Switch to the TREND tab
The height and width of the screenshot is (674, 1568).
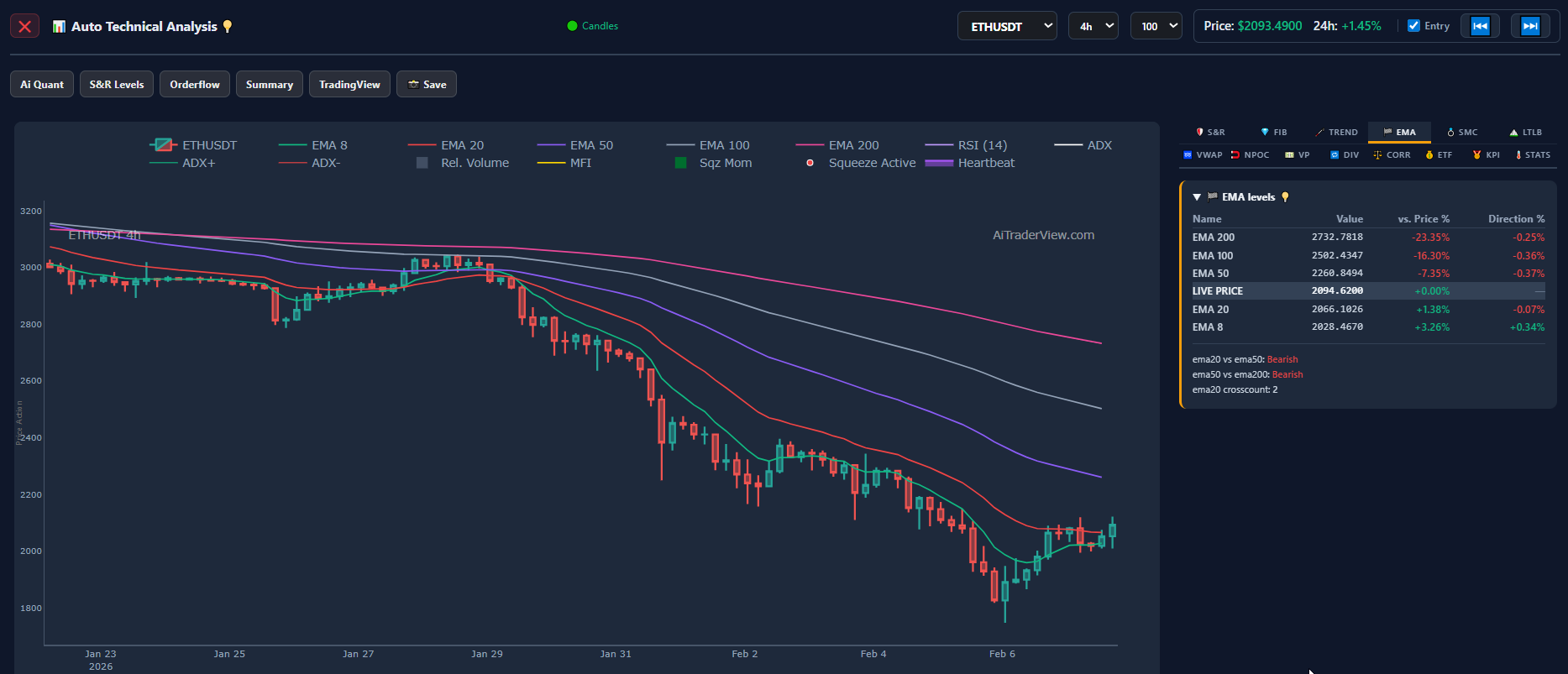(1336, 132)
